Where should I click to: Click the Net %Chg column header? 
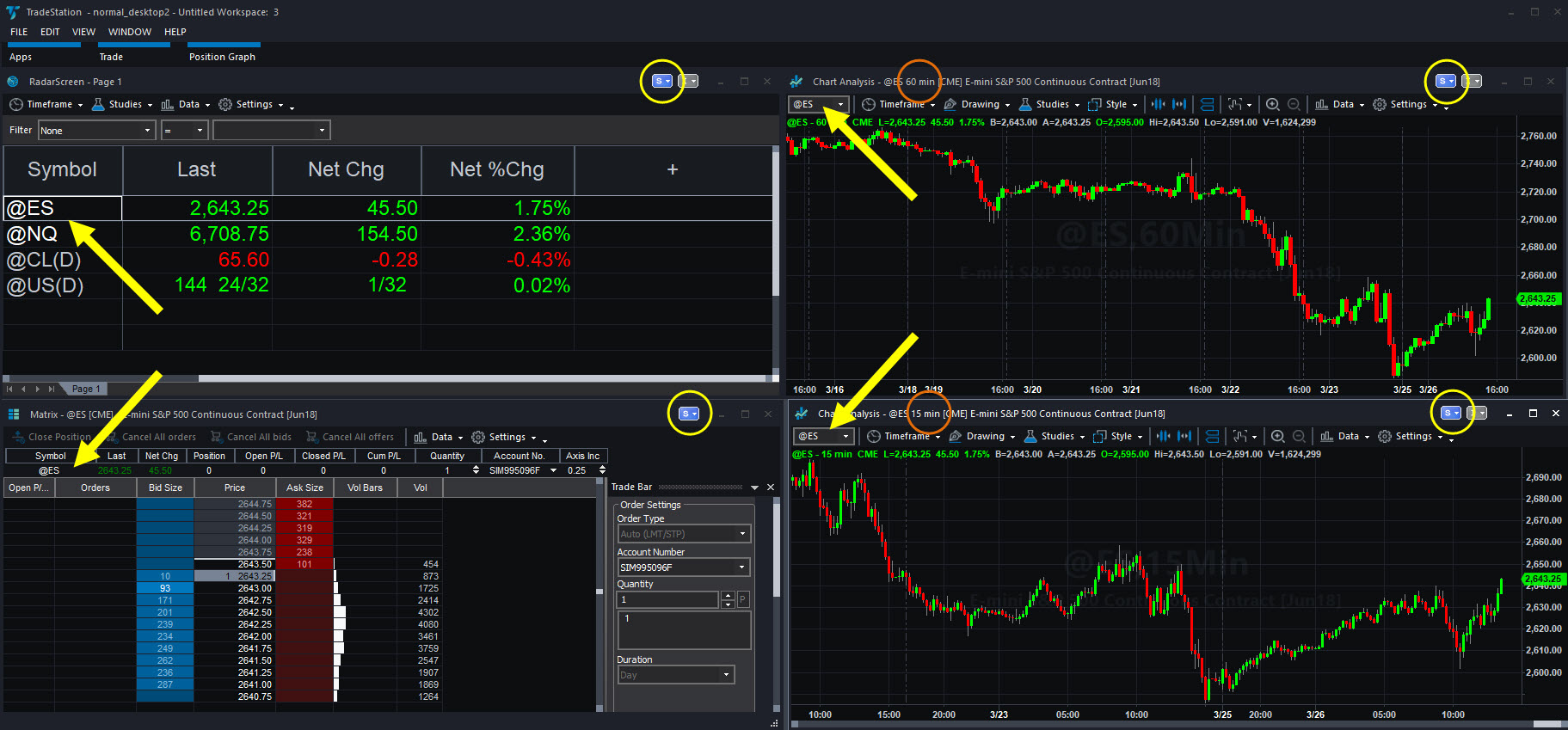[x=497, y=169]
